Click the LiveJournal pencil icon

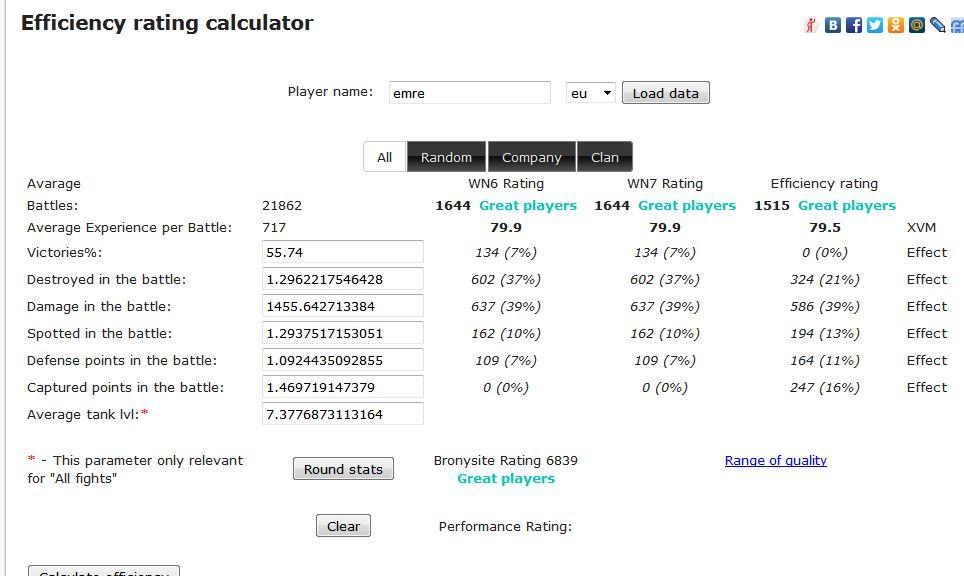[938, 25]
